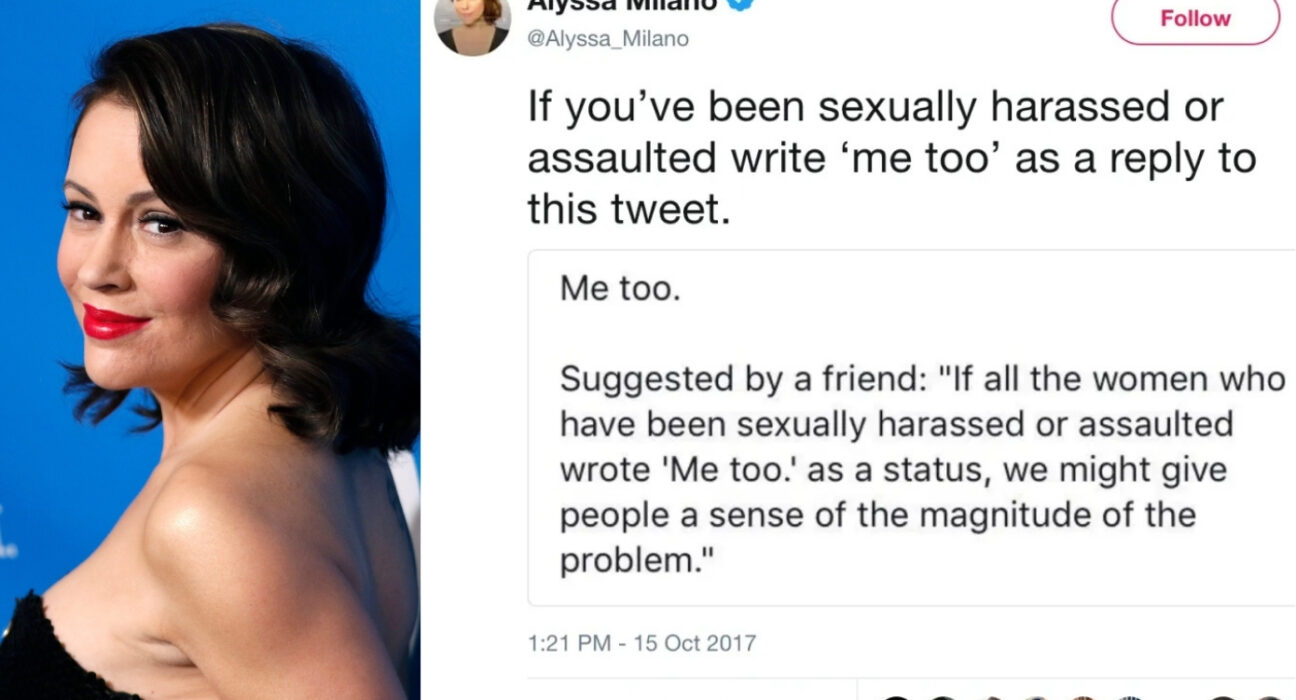Image resolution: width=1296 pixels, height=700 pixels.
Task: Open the embedded 'Me too.' image card
Action: 912,428
